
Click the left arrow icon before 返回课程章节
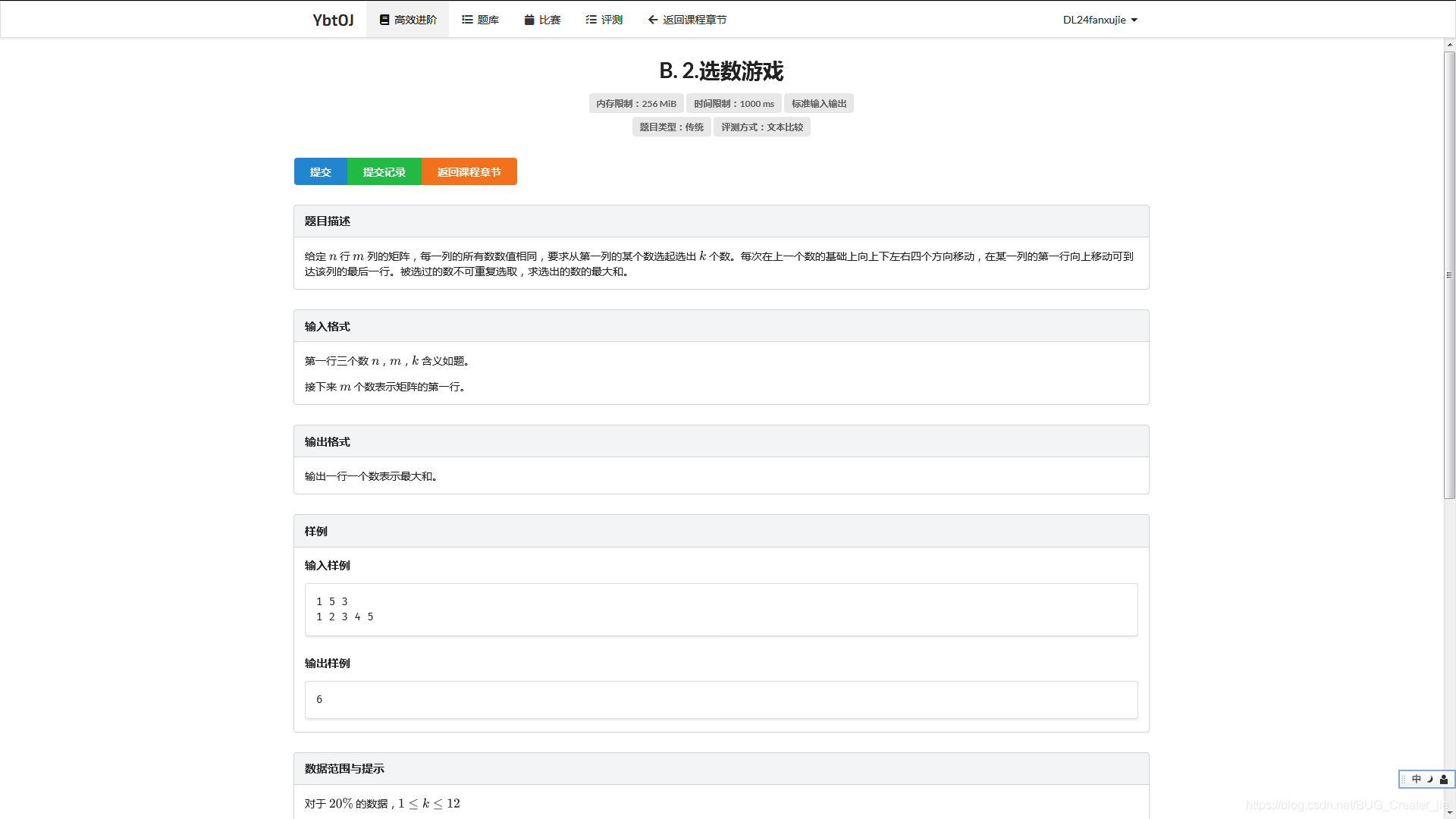[x=651, y=20]
